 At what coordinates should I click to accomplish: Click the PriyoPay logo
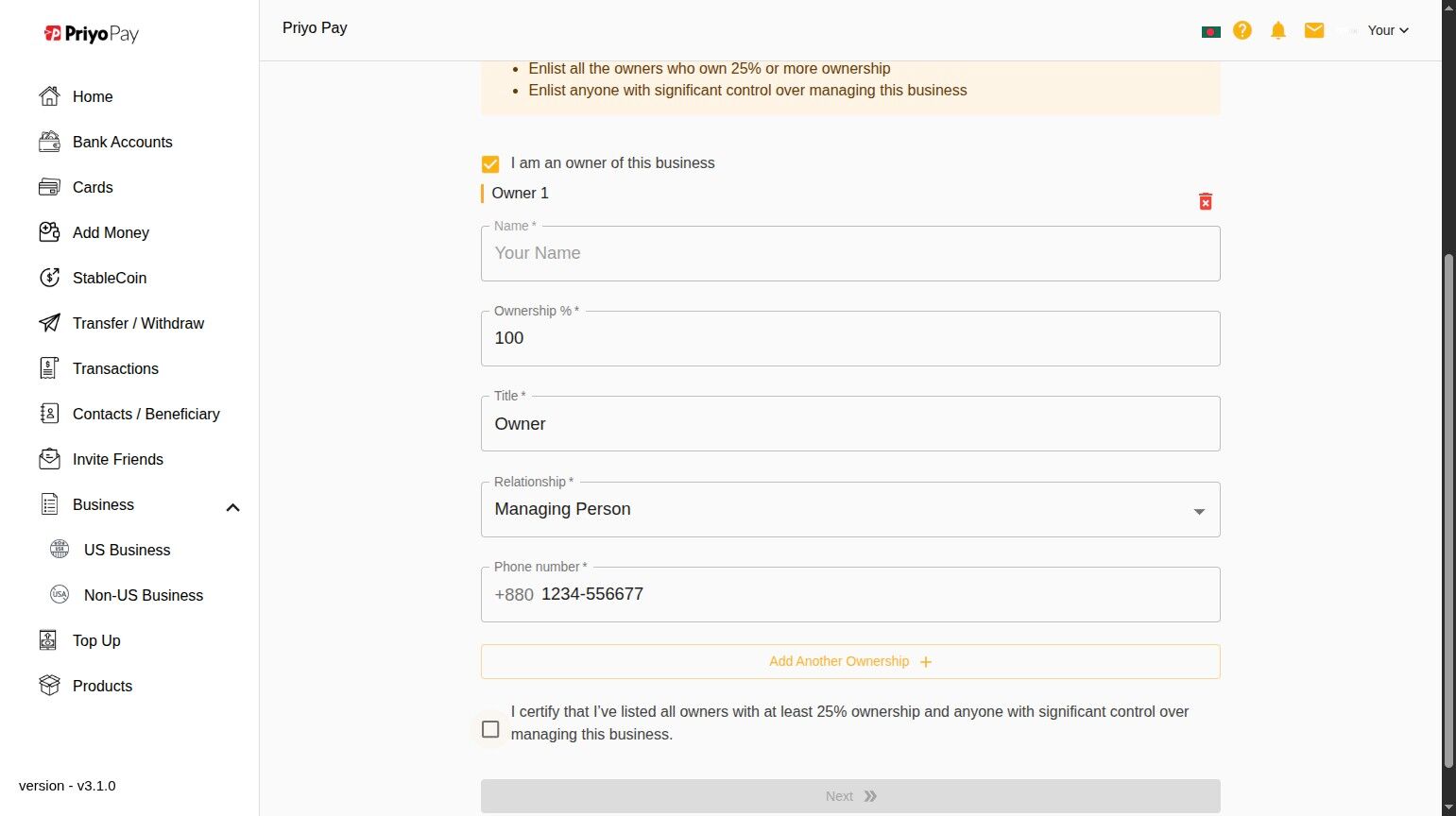(x=92, y=34)
